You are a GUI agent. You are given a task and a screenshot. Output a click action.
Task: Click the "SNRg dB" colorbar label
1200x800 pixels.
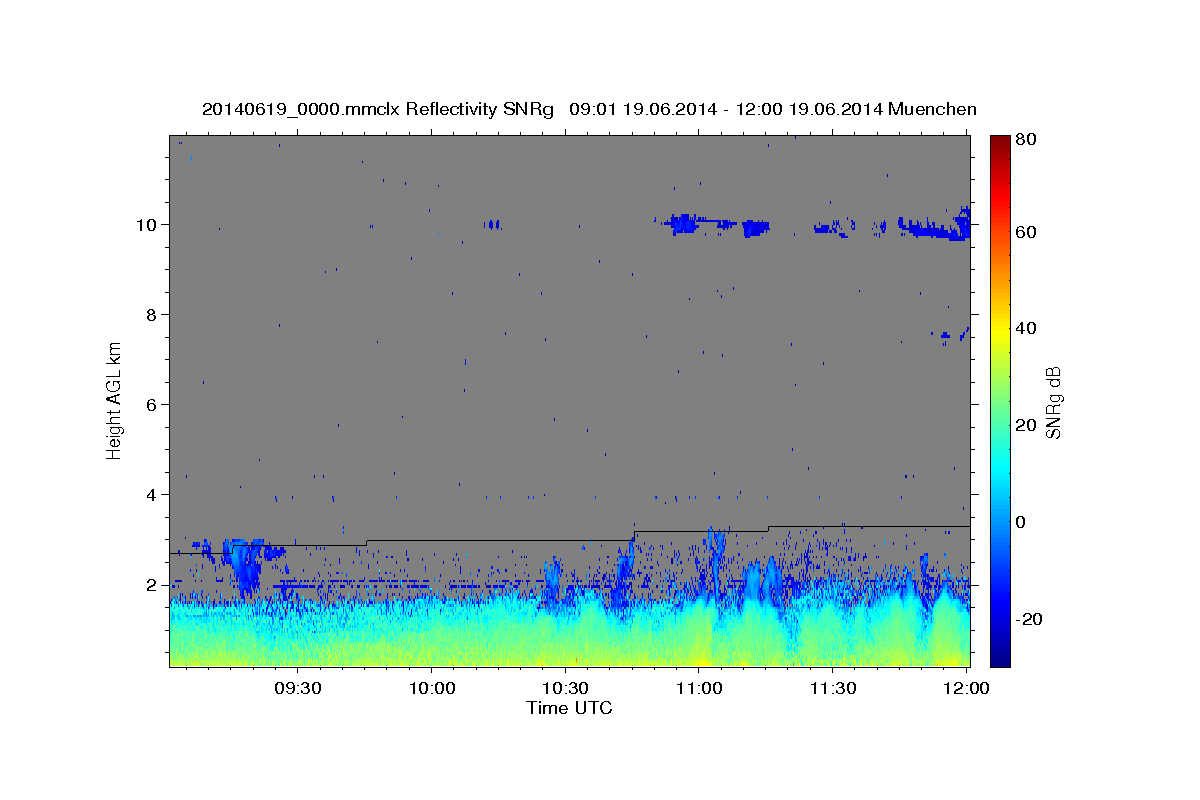coord(1053,402)
